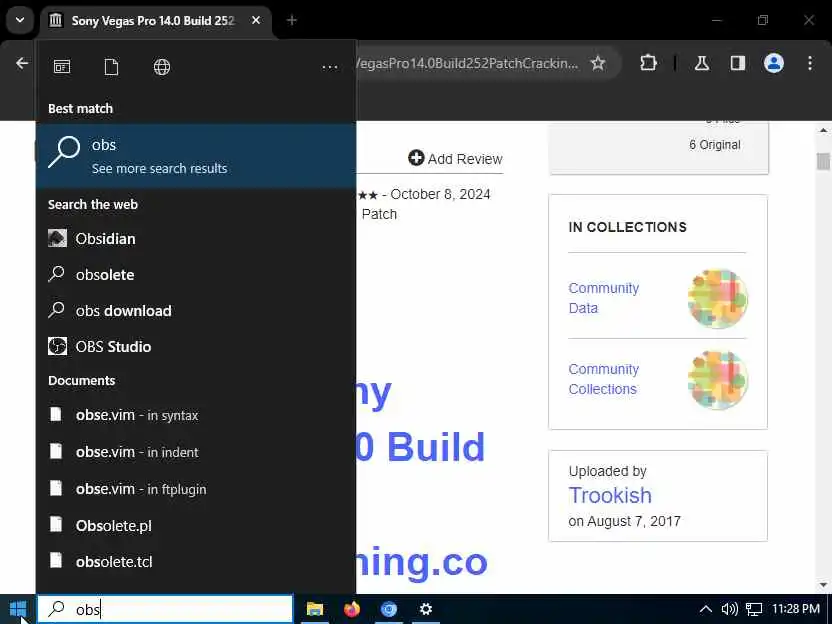Show hidden system tray icons
The image size is (832, 624).
point(706,609)
